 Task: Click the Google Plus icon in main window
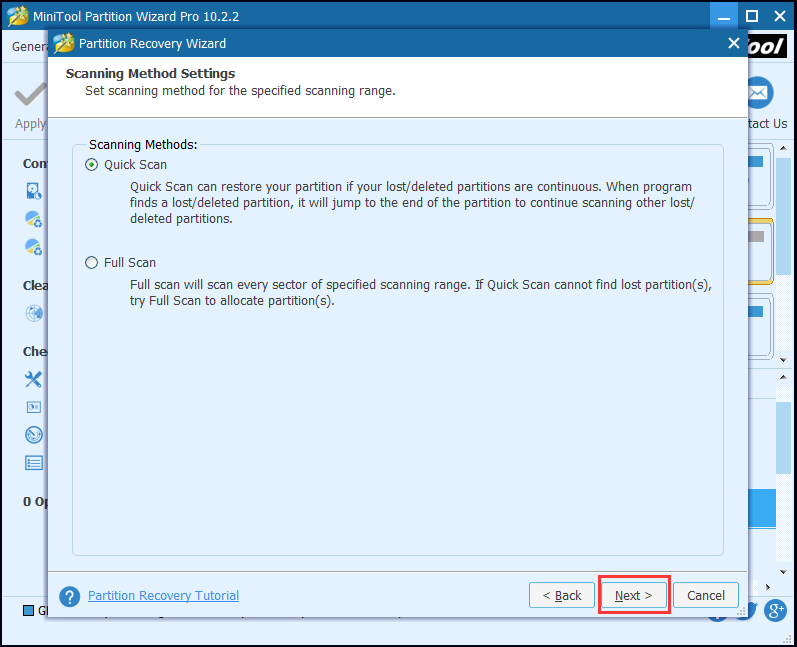775,610
